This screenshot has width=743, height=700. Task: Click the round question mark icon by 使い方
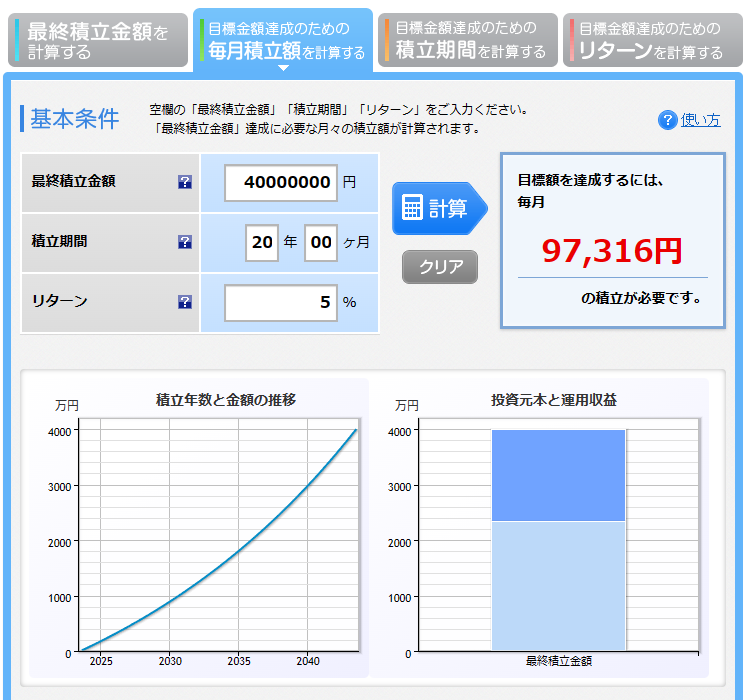click(667, 120)
